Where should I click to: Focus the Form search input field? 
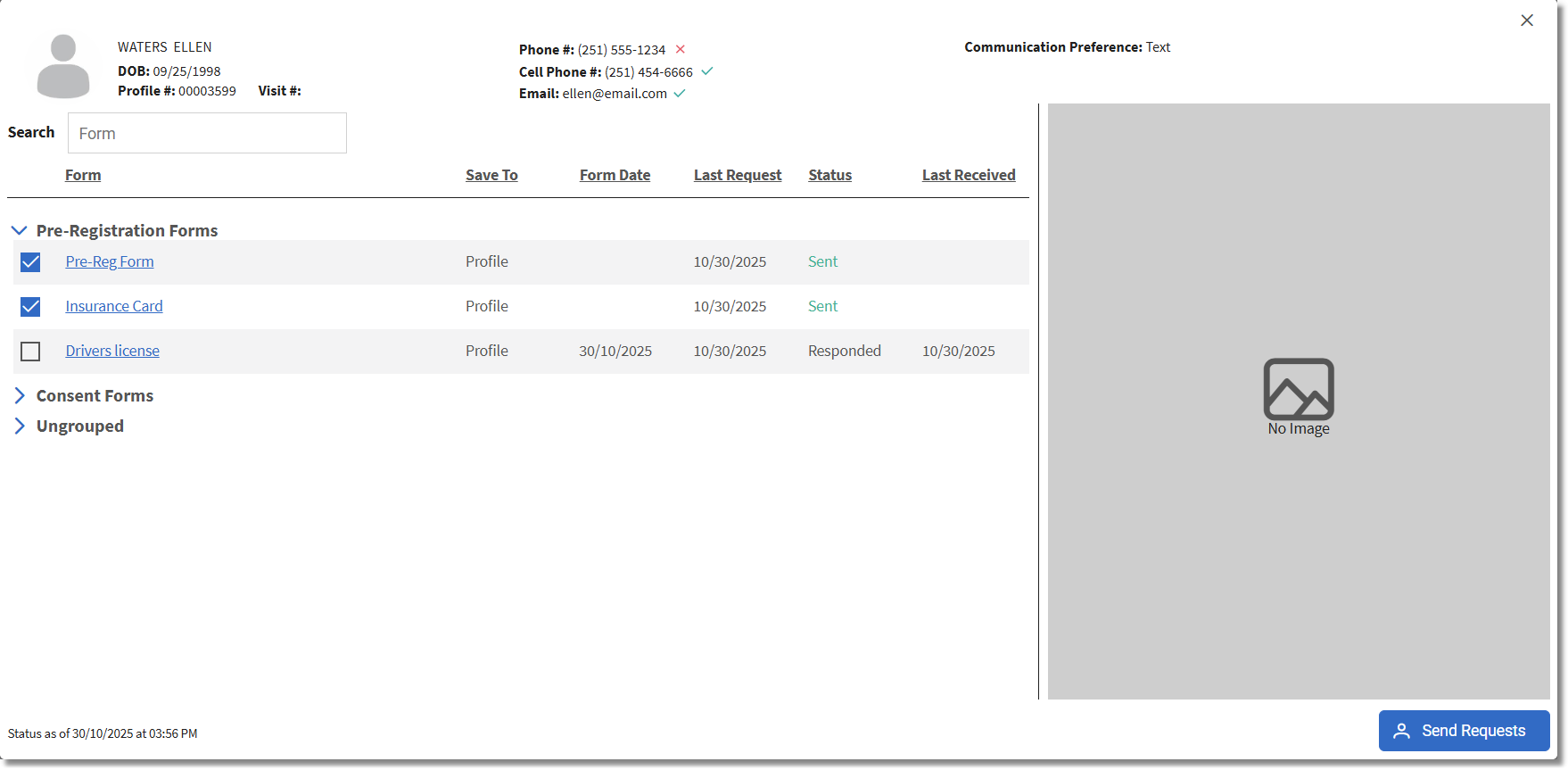pyautogui.click(x=207, y=133)
